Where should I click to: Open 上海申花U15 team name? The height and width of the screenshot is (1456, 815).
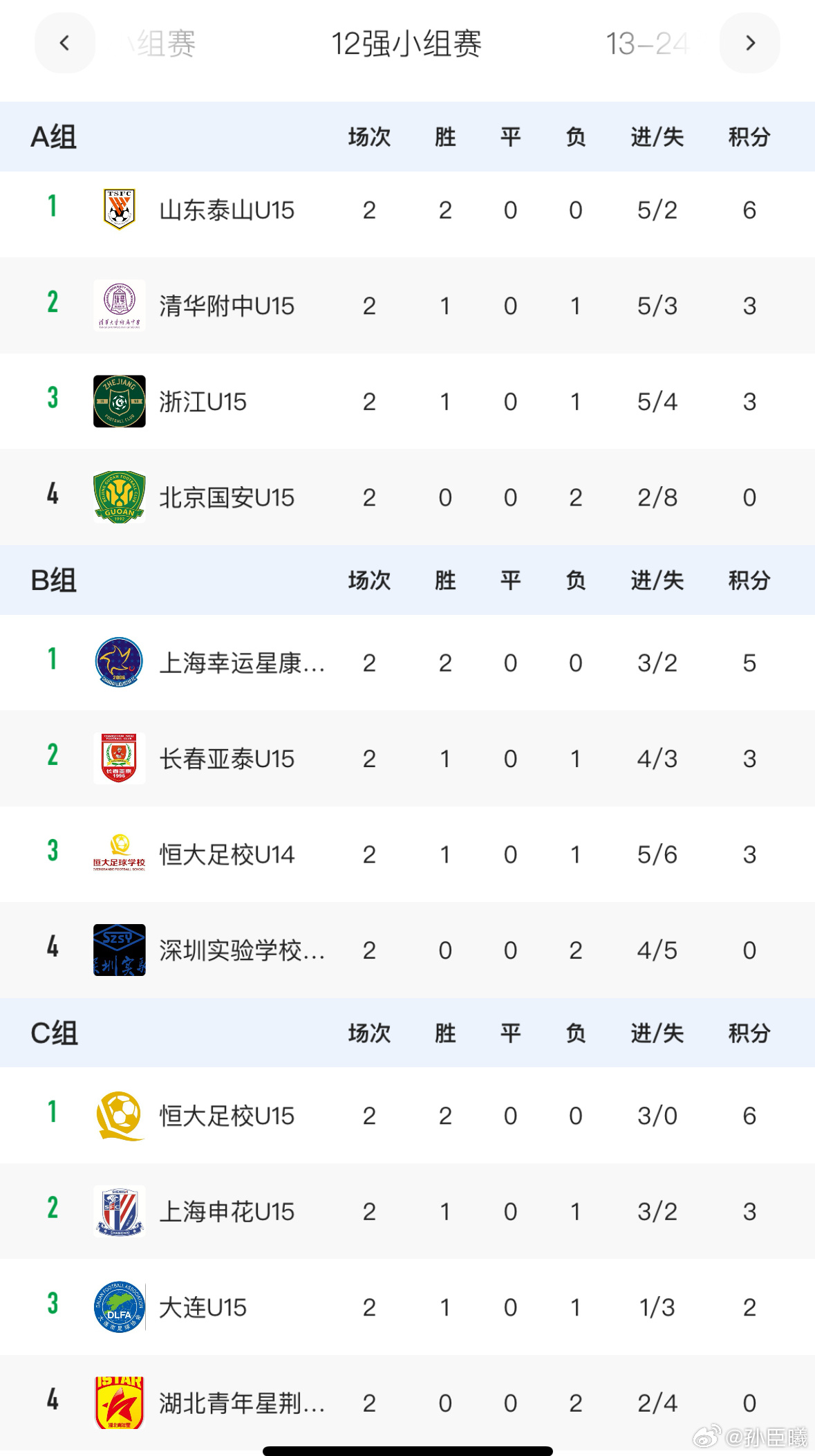pos(227,1211)
